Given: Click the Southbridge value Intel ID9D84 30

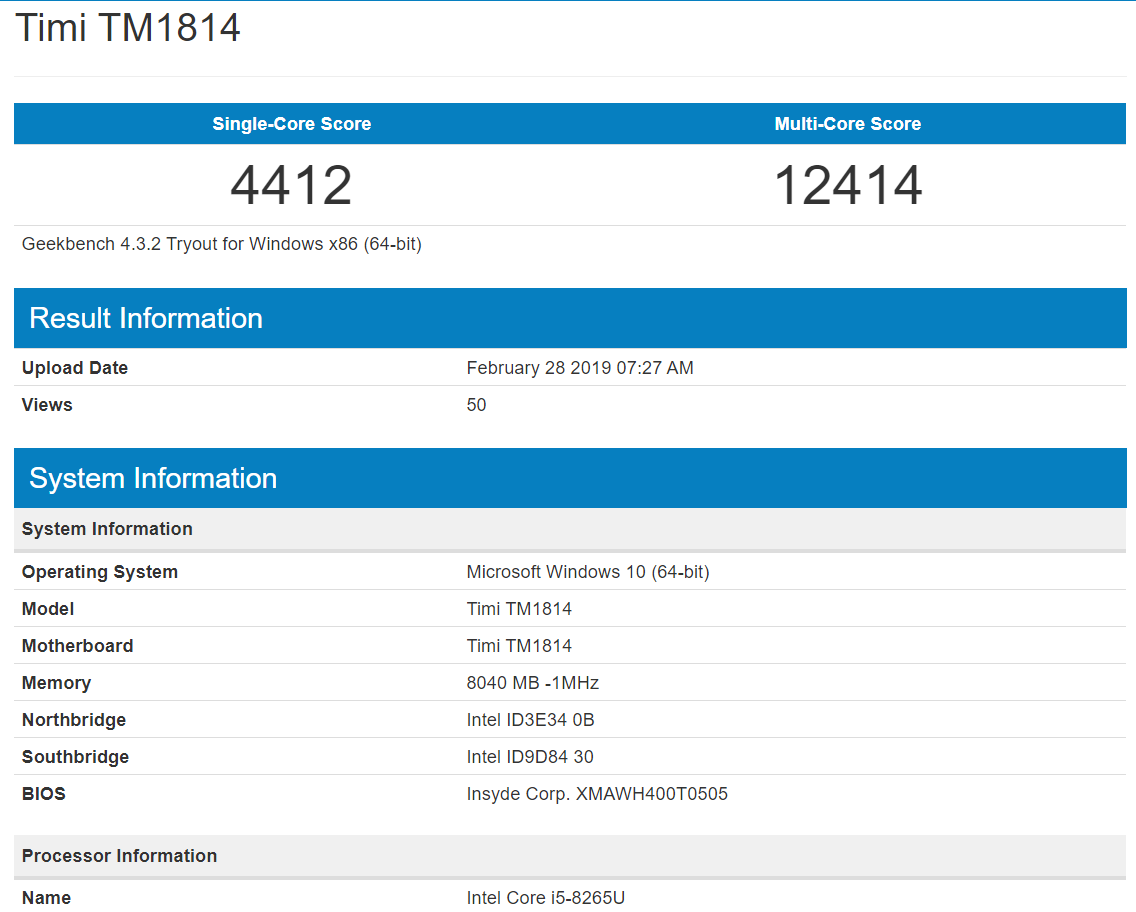Looking at the screenshot, I should tap(530, 757).
